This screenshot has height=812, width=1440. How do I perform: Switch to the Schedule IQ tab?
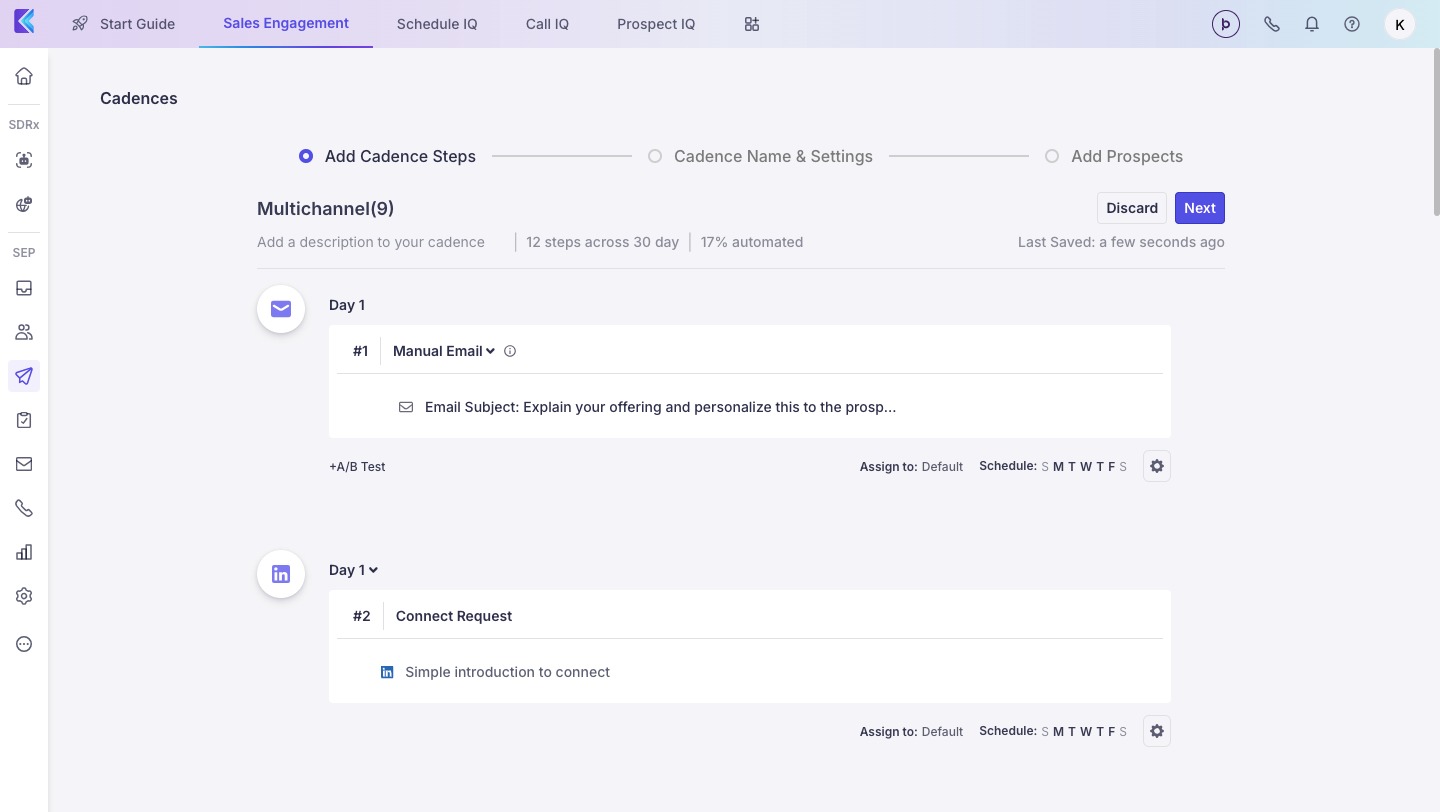[437, 24]
